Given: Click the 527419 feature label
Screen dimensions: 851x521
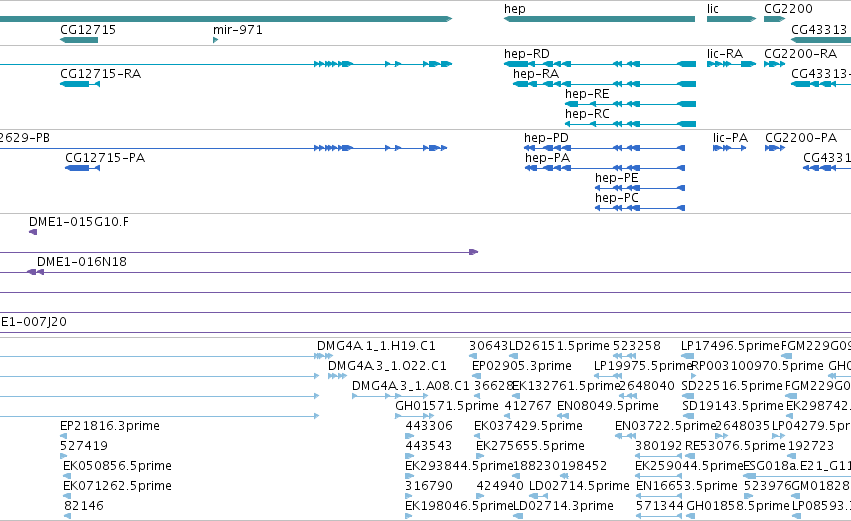Looking at the screenshot, I should (x=84, y=446).
